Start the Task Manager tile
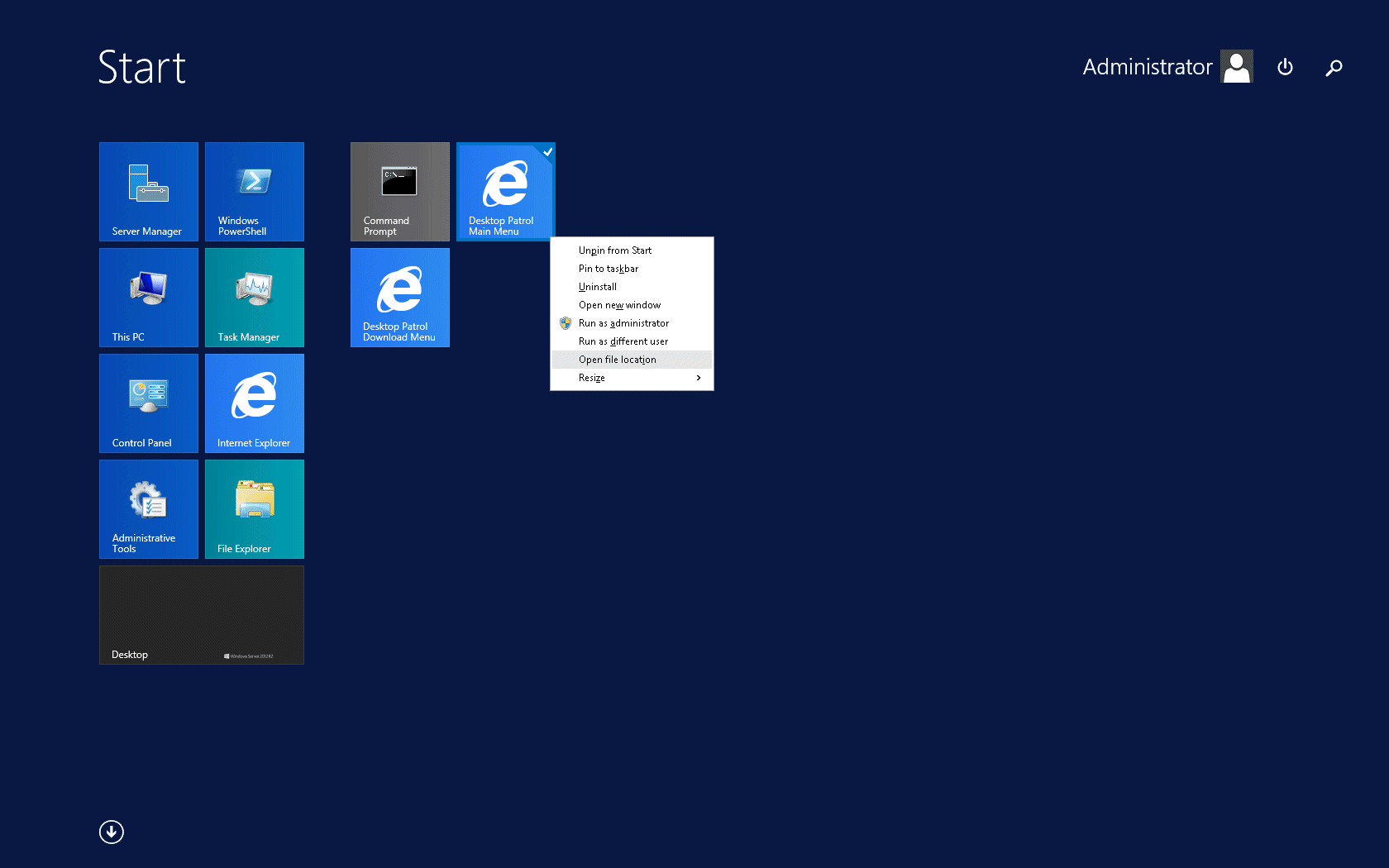The height and width of the screenshot is (868, 1389). pyautogui.click(x=255, y=298)
